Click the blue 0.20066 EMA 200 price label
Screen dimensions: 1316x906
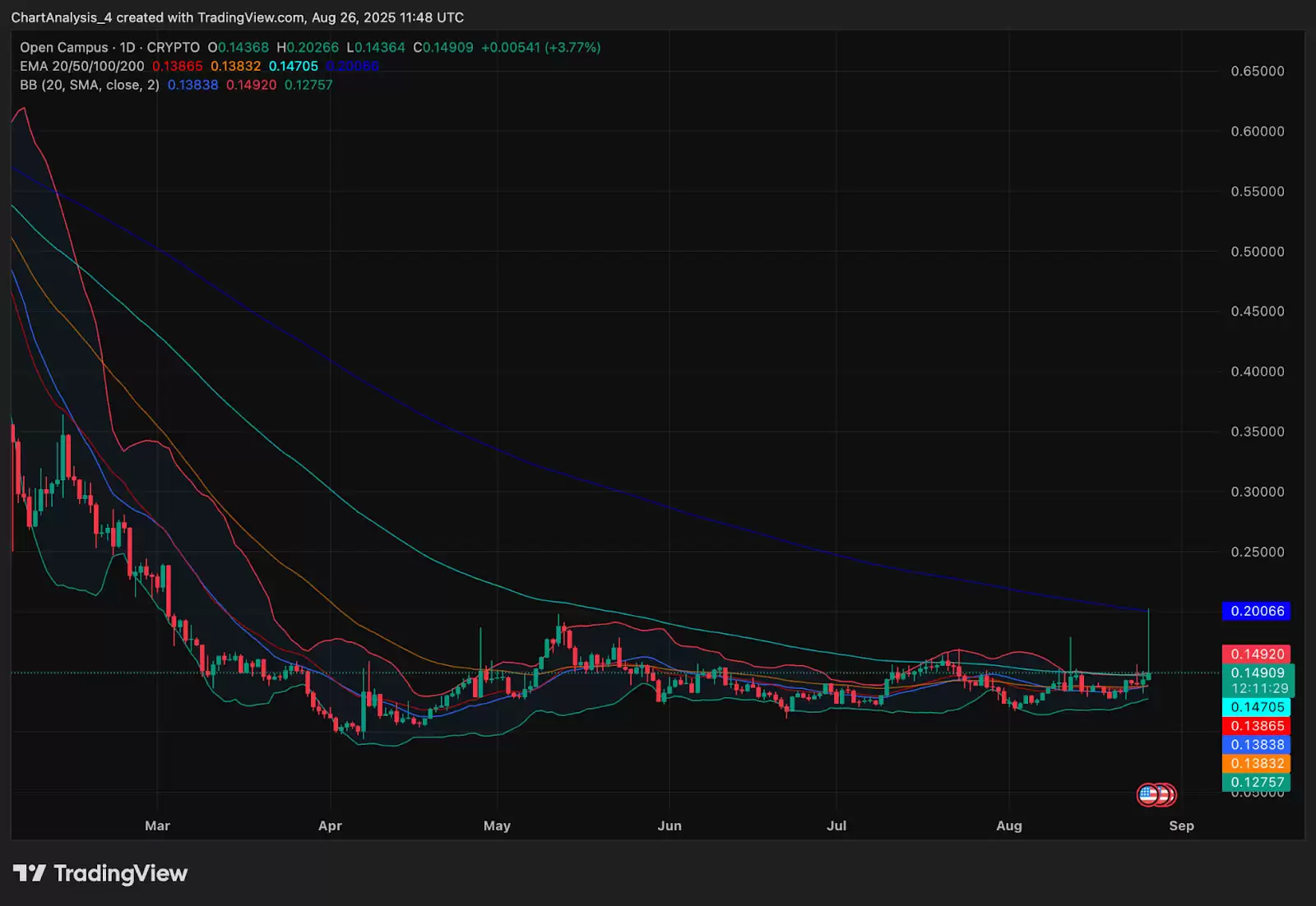(x=1256, y=611)
